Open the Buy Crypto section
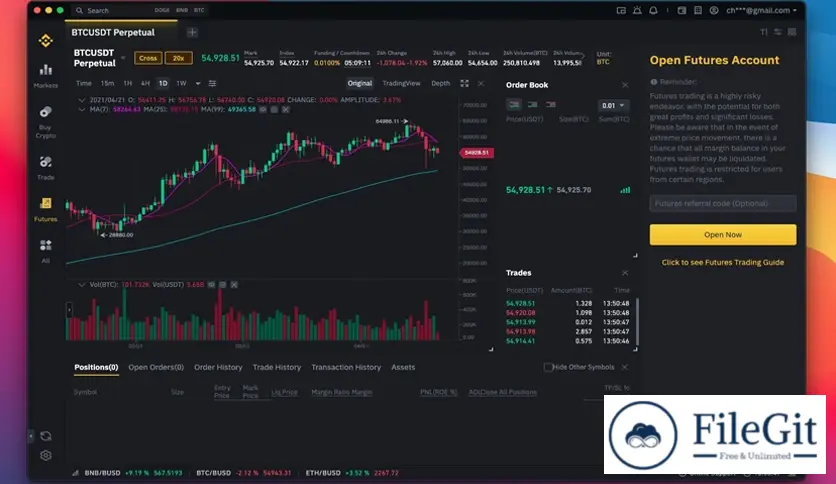836x484 pixels. click(x=46, y=122)
